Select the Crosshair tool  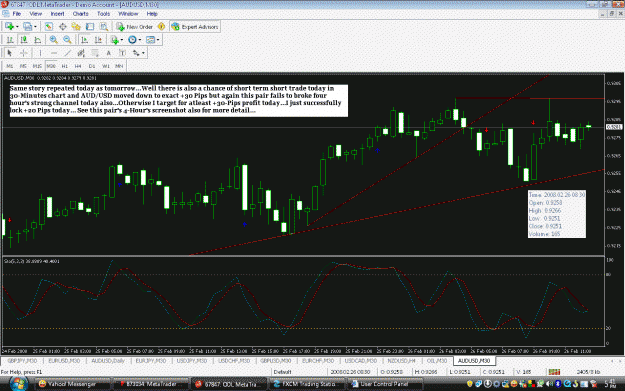click(x=24, y=53)
